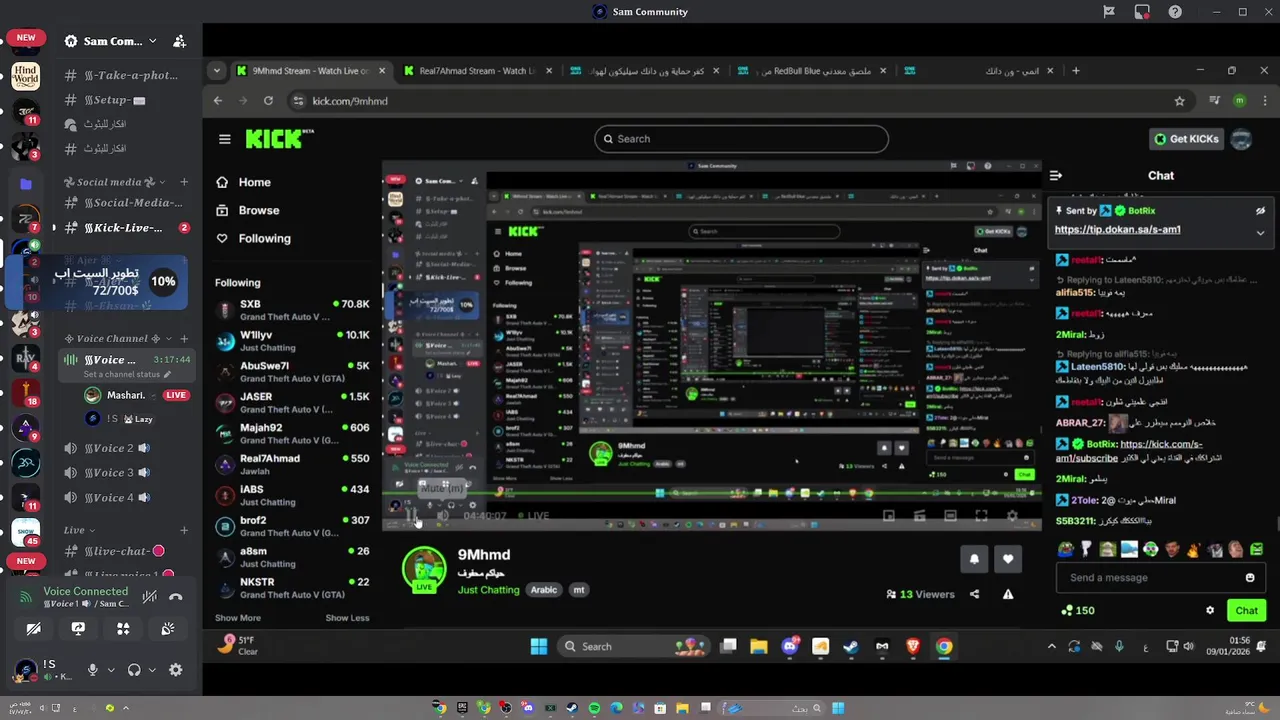
Task: Open Discord microphone input options arrow
Action: 110,670
